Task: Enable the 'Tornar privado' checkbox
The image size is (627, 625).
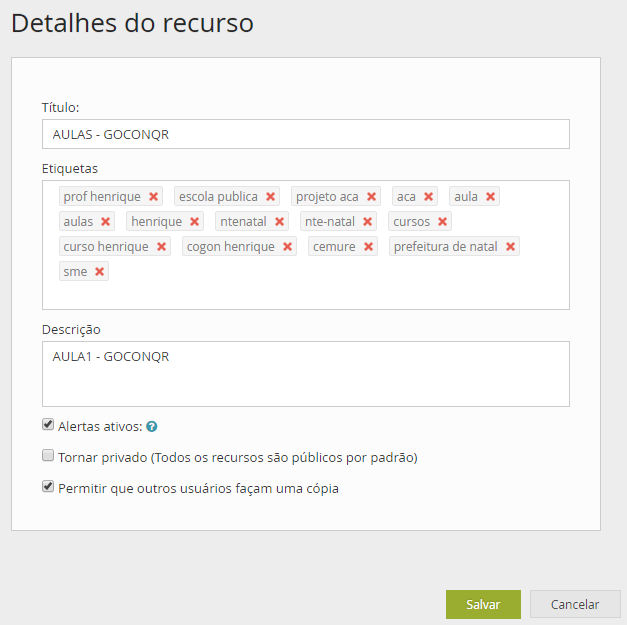Action: pyautogui.click(x=48, y=456)
